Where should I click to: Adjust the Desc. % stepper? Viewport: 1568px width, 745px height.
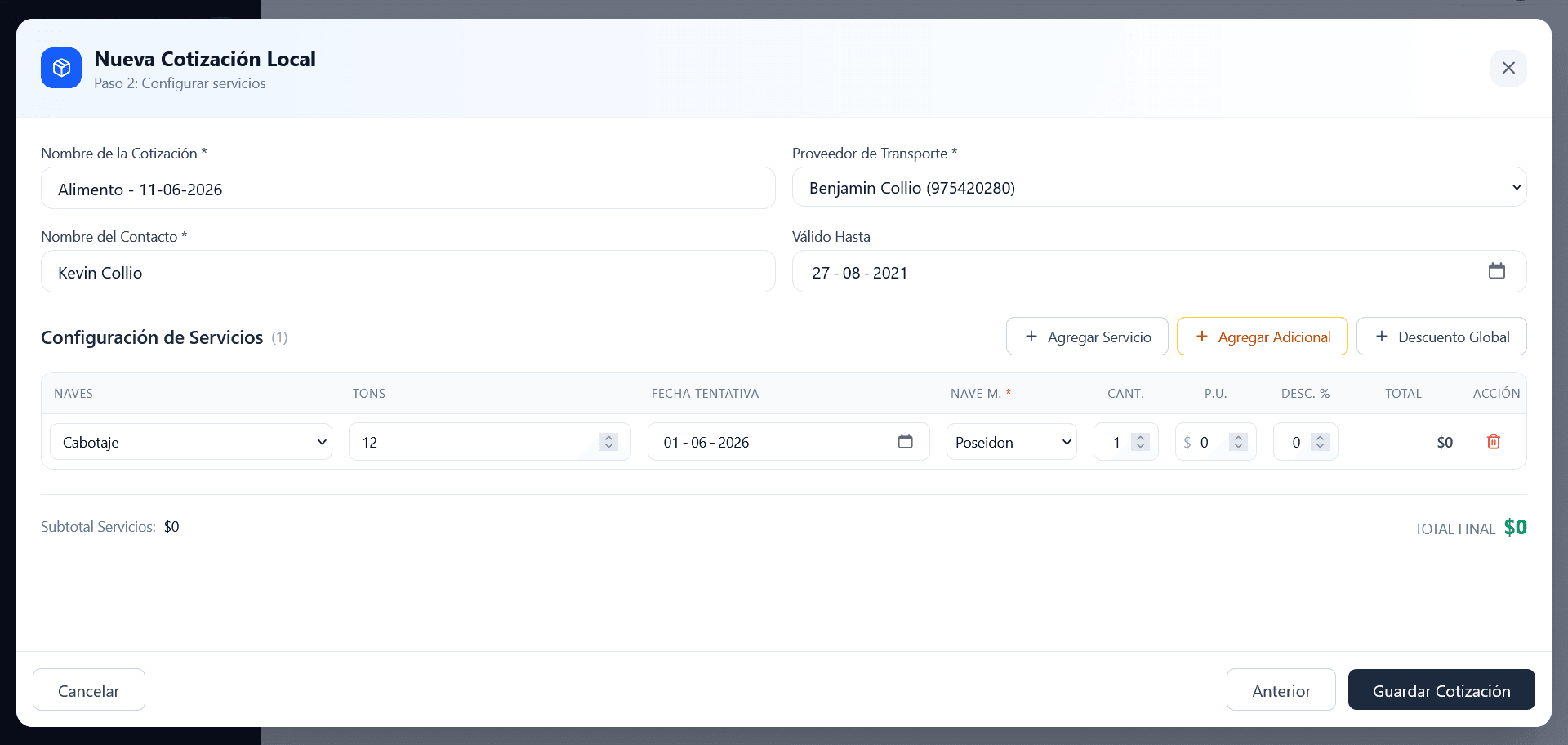coord(1321,442)
